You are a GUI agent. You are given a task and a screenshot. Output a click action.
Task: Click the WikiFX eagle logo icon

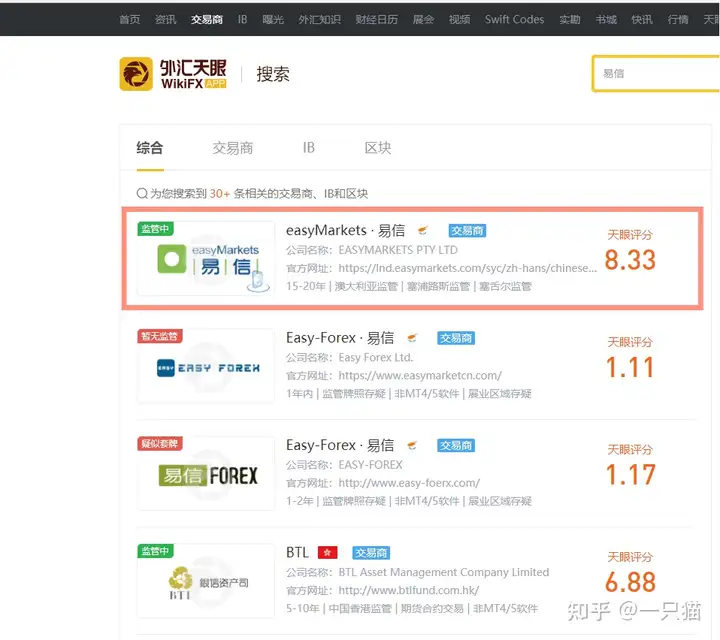(136, 74)
